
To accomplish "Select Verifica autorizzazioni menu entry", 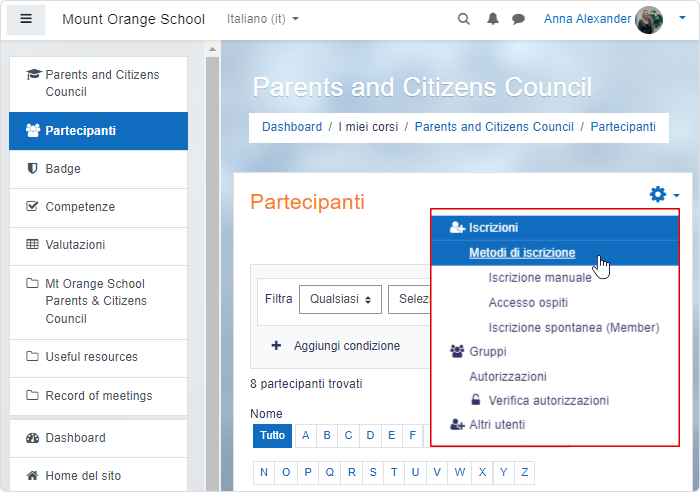I will click(549, 400).
